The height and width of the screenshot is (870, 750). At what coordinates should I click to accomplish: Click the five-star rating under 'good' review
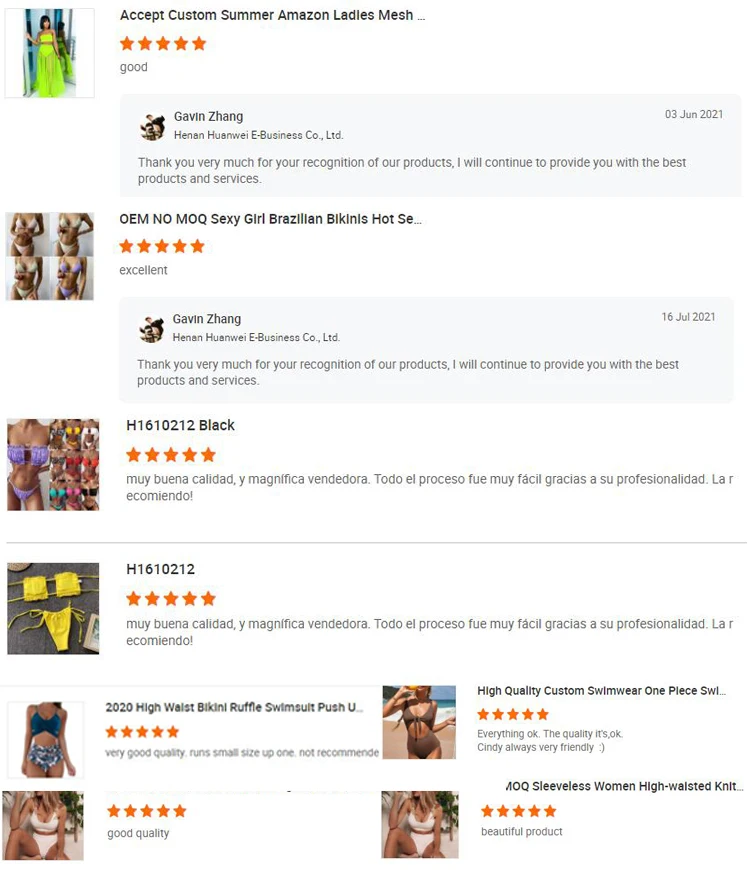click(x=163, y=44)
